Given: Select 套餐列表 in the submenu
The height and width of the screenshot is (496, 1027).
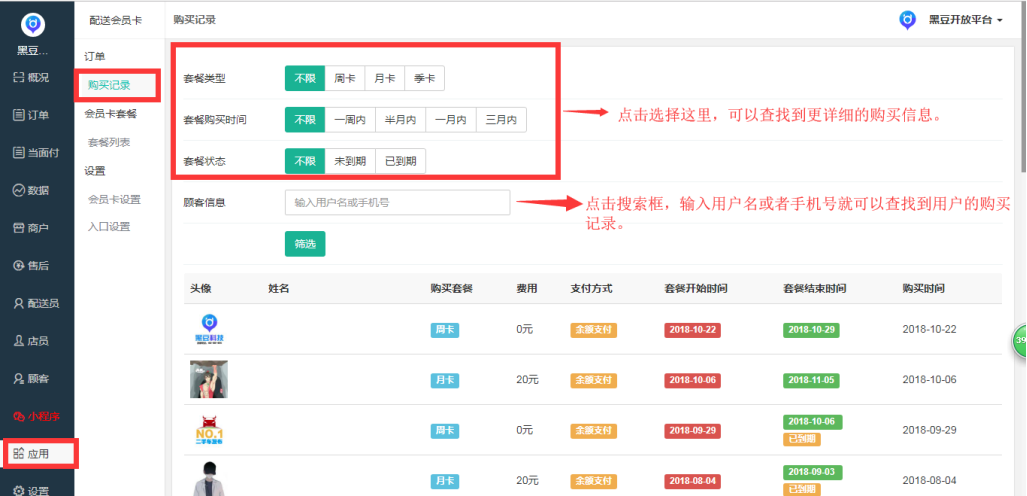Looking at the screenshot, I should [109, 142].
